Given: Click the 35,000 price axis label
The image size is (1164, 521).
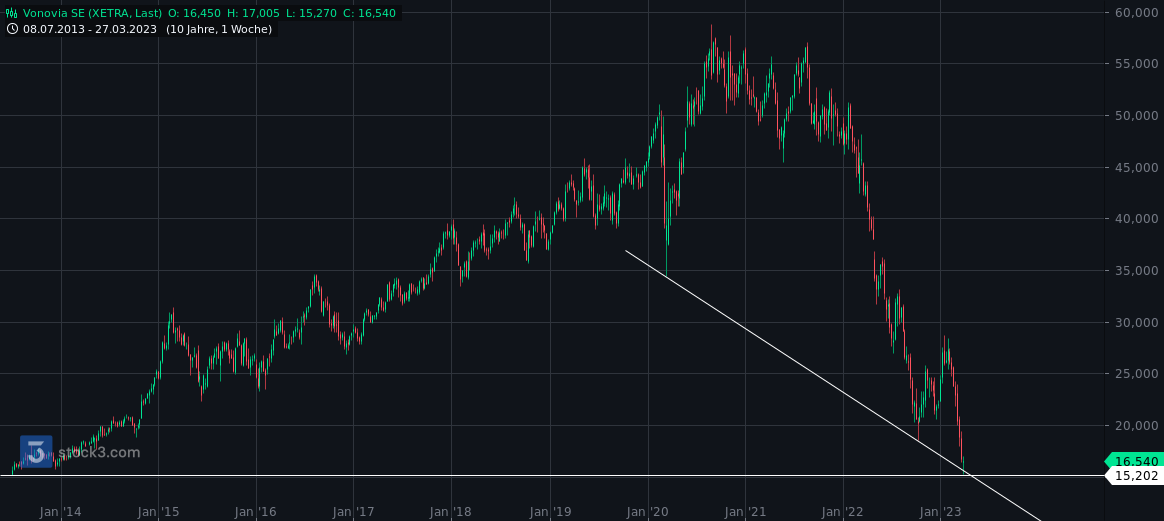Looking at the screenshot, I should click(1137, 270).
